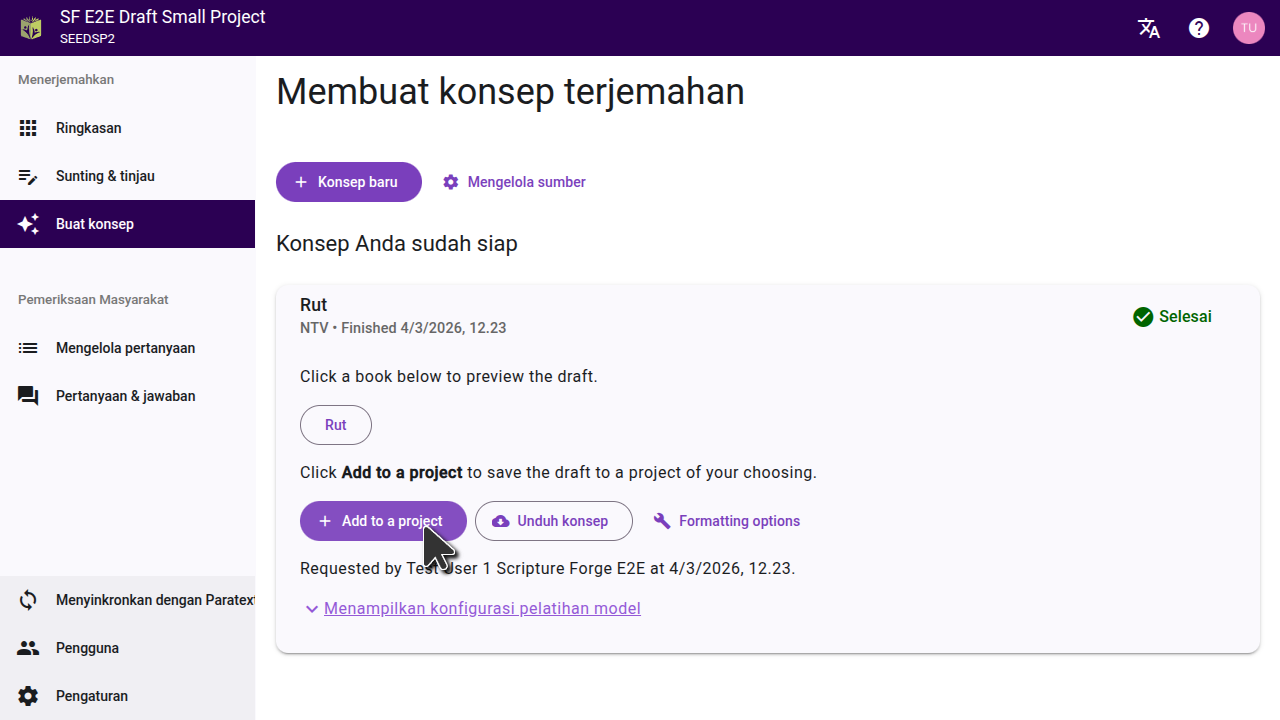The image size is (1280, 720).
Task: Click the Ringkasan grid icon
Action: pos(28,128)
